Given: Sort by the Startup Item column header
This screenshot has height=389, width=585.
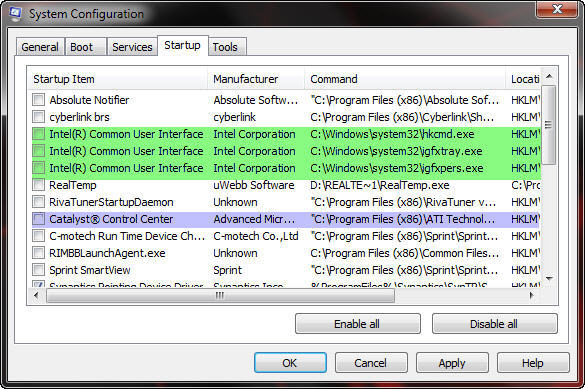Looking at the screenshot, I should [x=118, y=79].
